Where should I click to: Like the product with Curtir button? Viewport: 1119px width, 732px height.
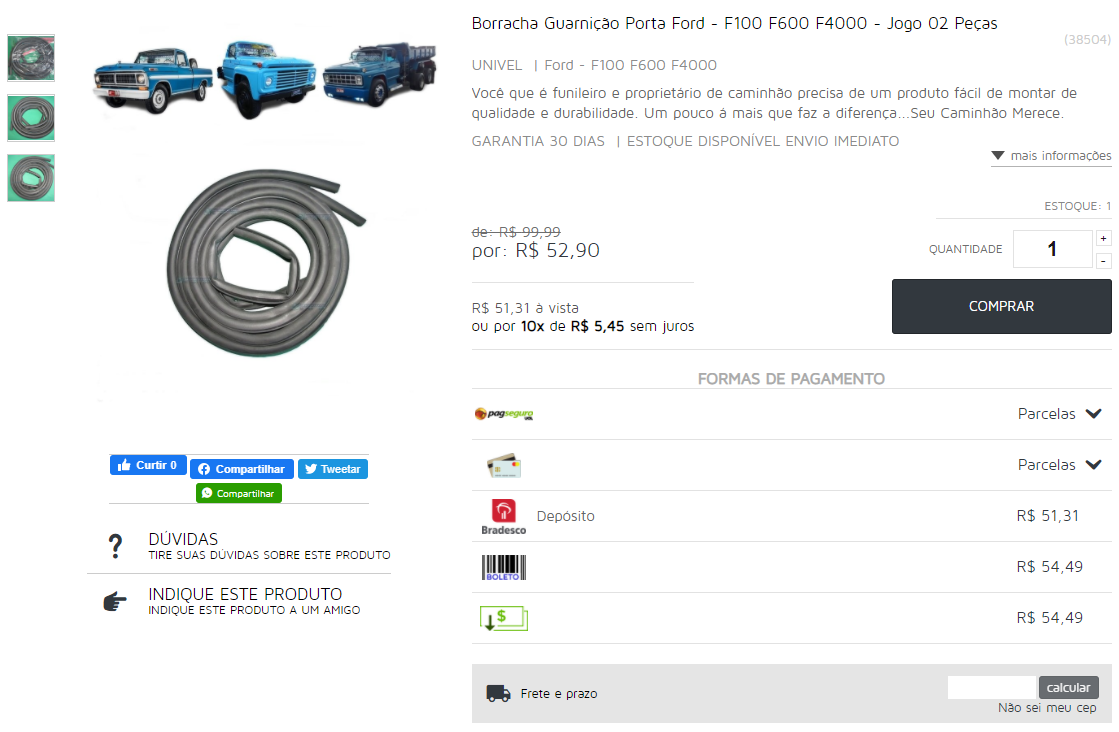(x=148, y=465)
